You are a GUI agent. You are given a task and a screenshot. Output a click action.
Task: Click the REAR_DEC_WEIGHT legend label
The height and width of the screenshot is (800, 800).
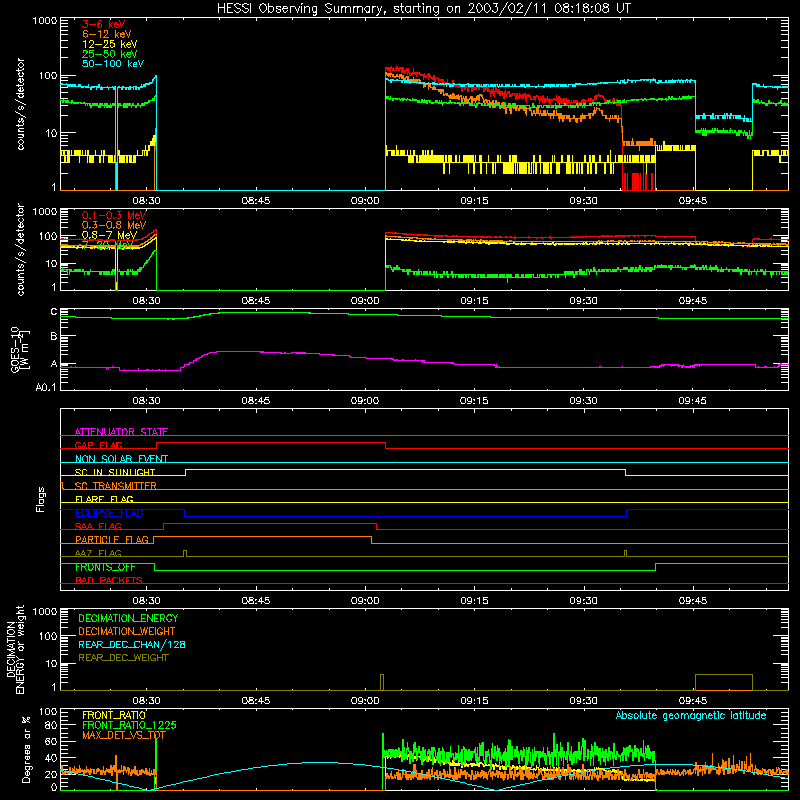(x=123, y=658)
